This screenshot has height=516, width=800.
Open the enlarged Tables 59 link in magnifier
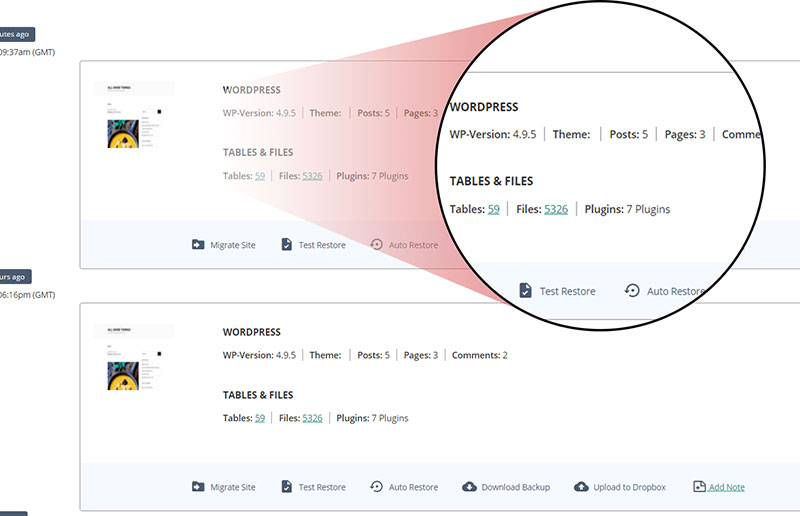[493, 209]
